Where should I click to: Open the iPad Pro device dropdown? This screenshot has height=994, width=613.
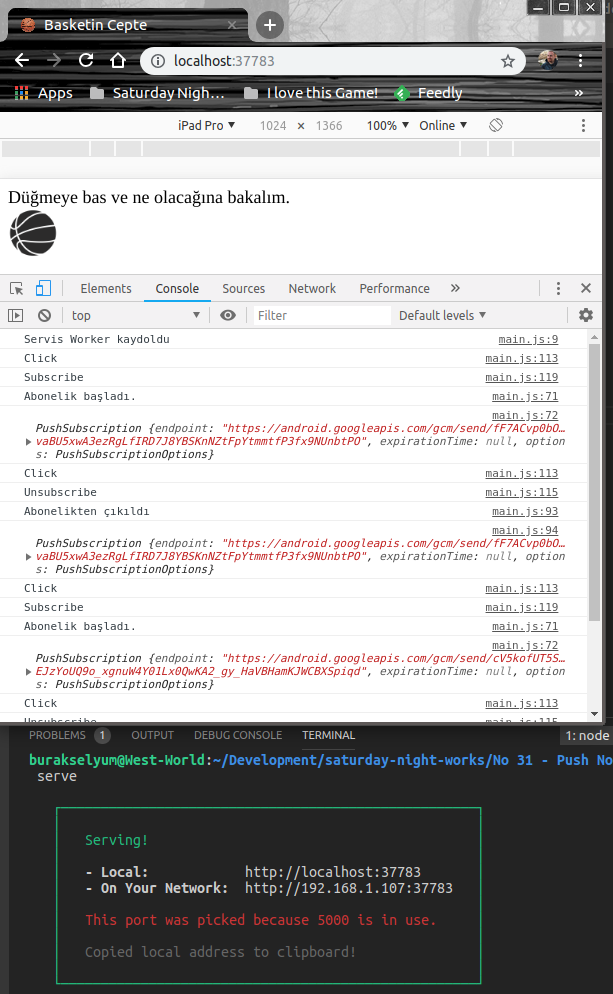[x=206, y=125]
